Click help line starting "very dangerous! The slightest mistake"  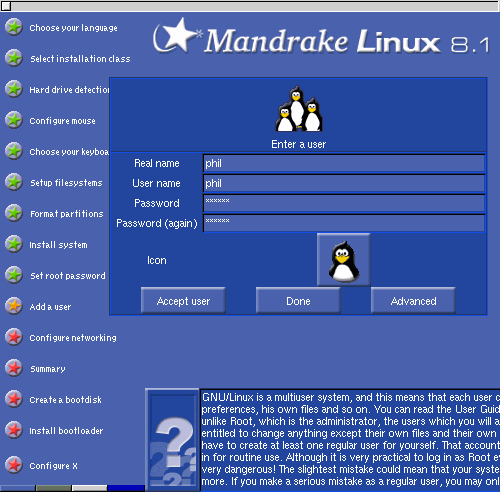point(351,469)
